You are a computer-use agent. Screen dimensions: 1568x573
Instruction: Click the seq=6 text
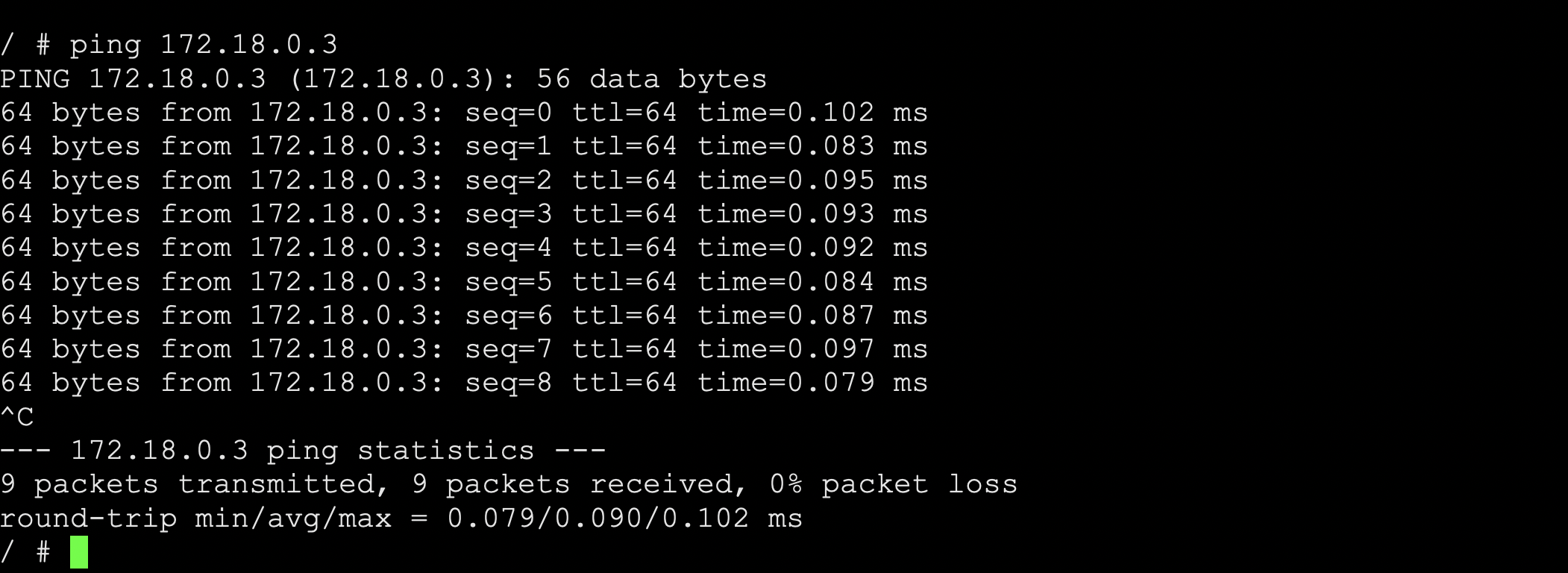508,316
